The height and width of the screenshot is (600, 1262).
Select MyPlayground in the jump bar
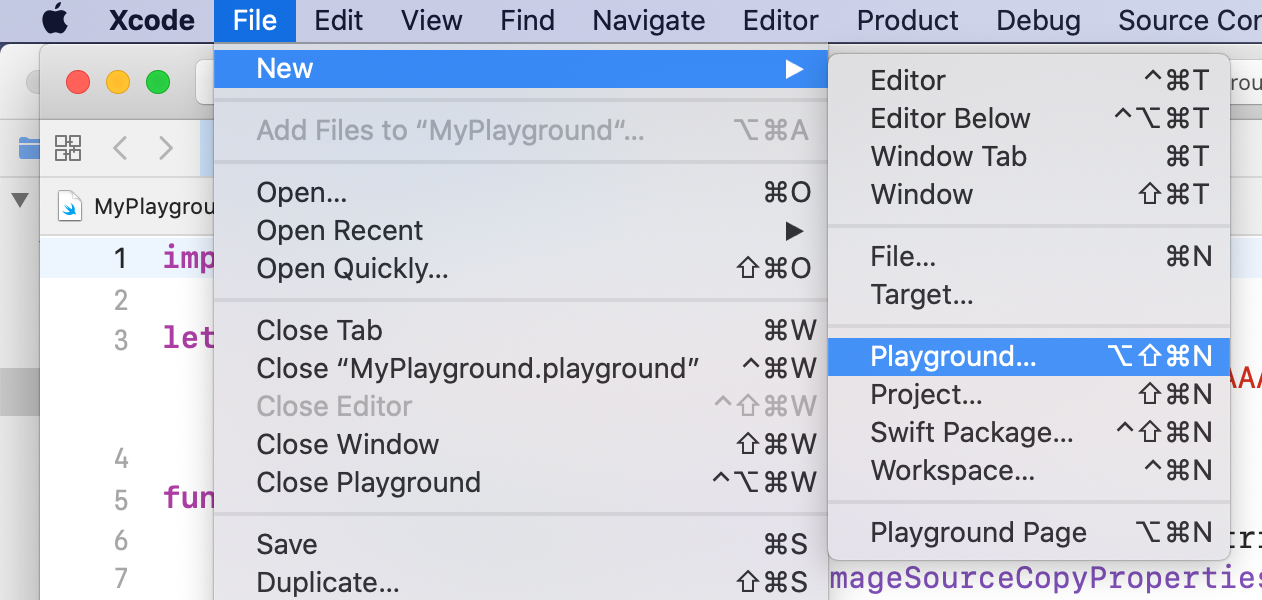[x=154, y=207]
